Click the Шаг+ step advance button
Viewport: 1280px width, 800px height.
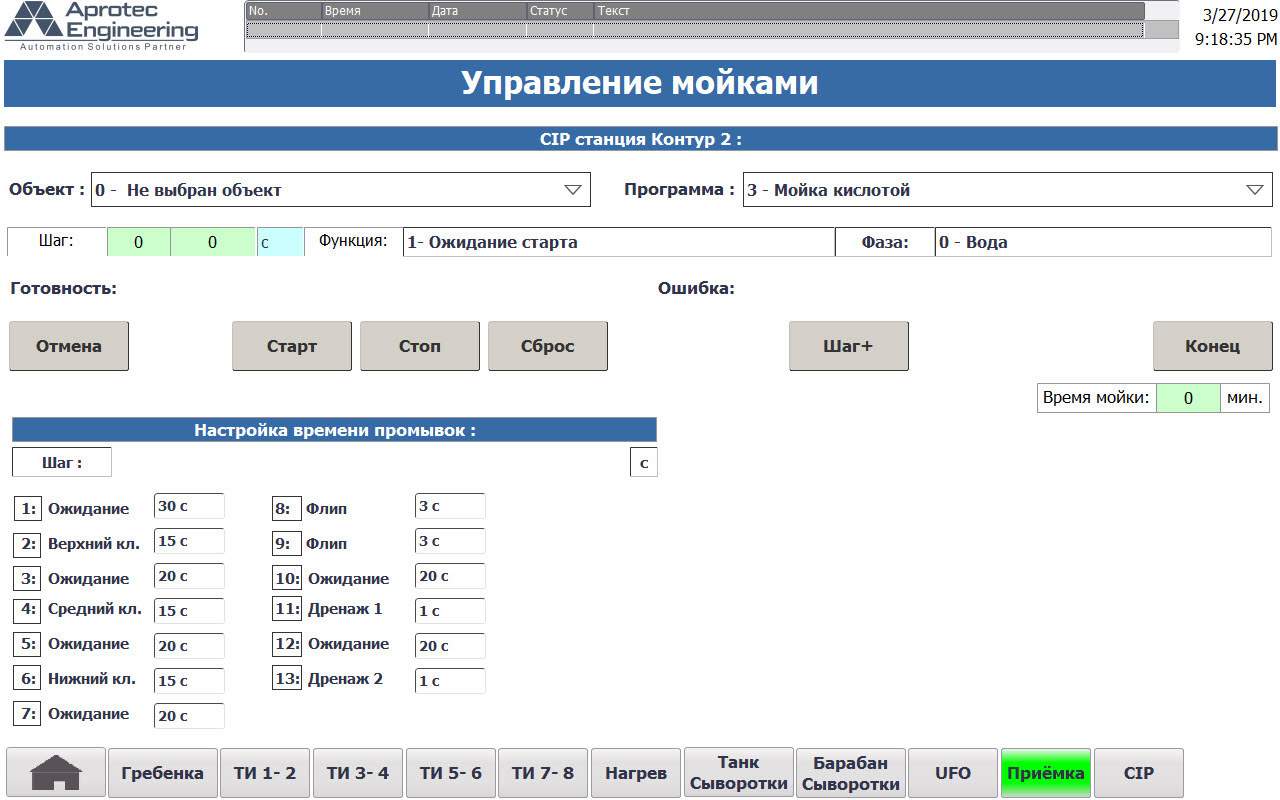pos(848,345)
